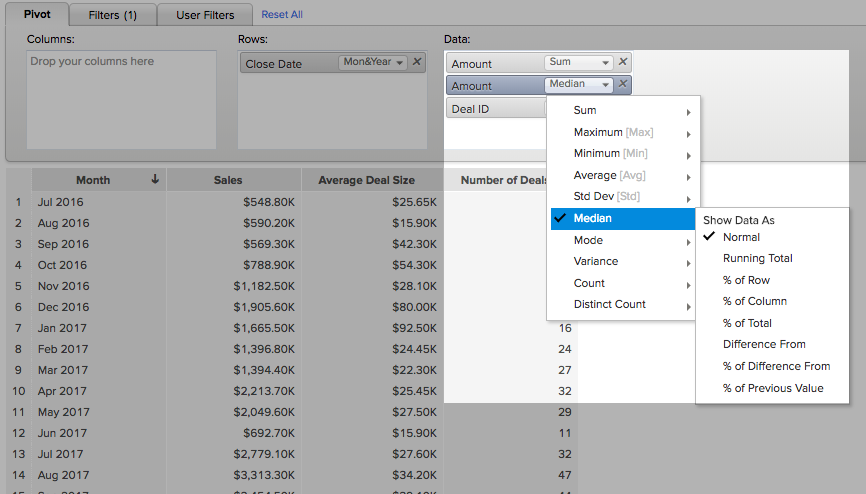Click the Average Deal Size column header

[x=366, y=180]
